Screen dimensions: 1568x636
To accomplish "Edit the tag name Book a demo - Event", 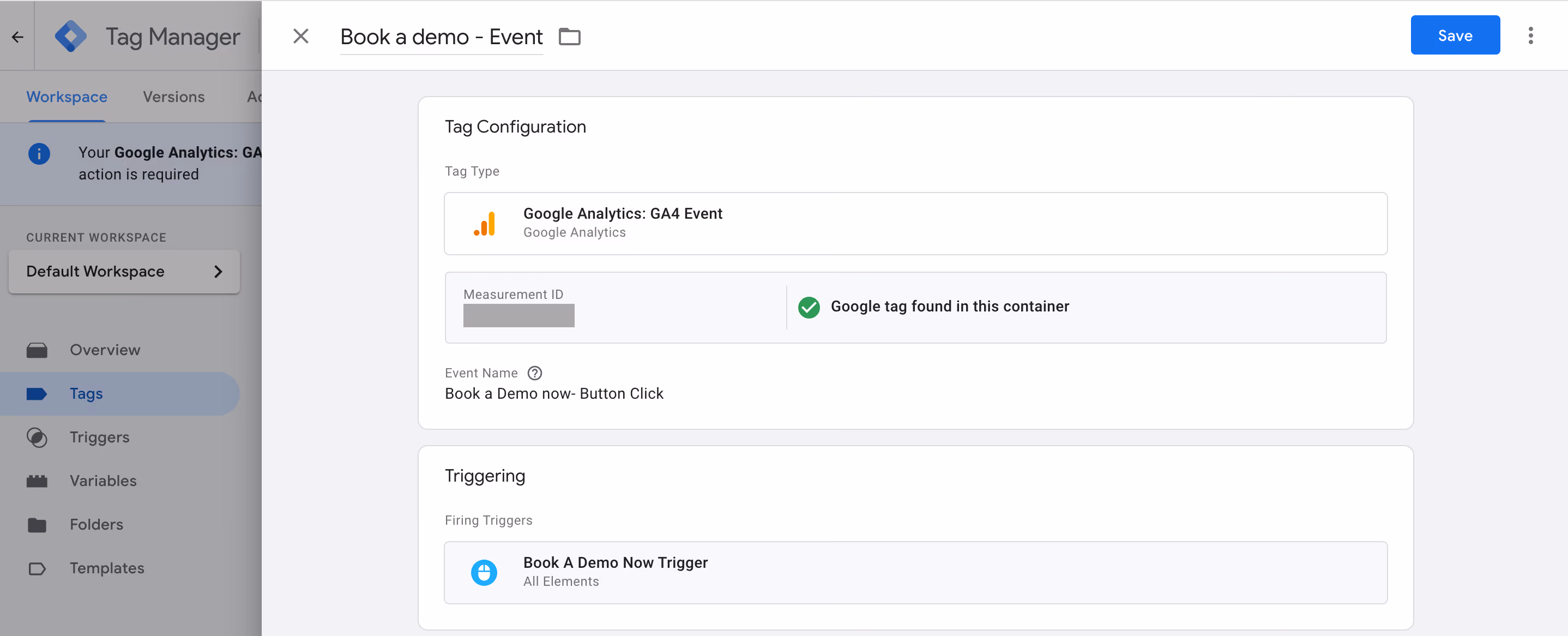I will 441,37.
